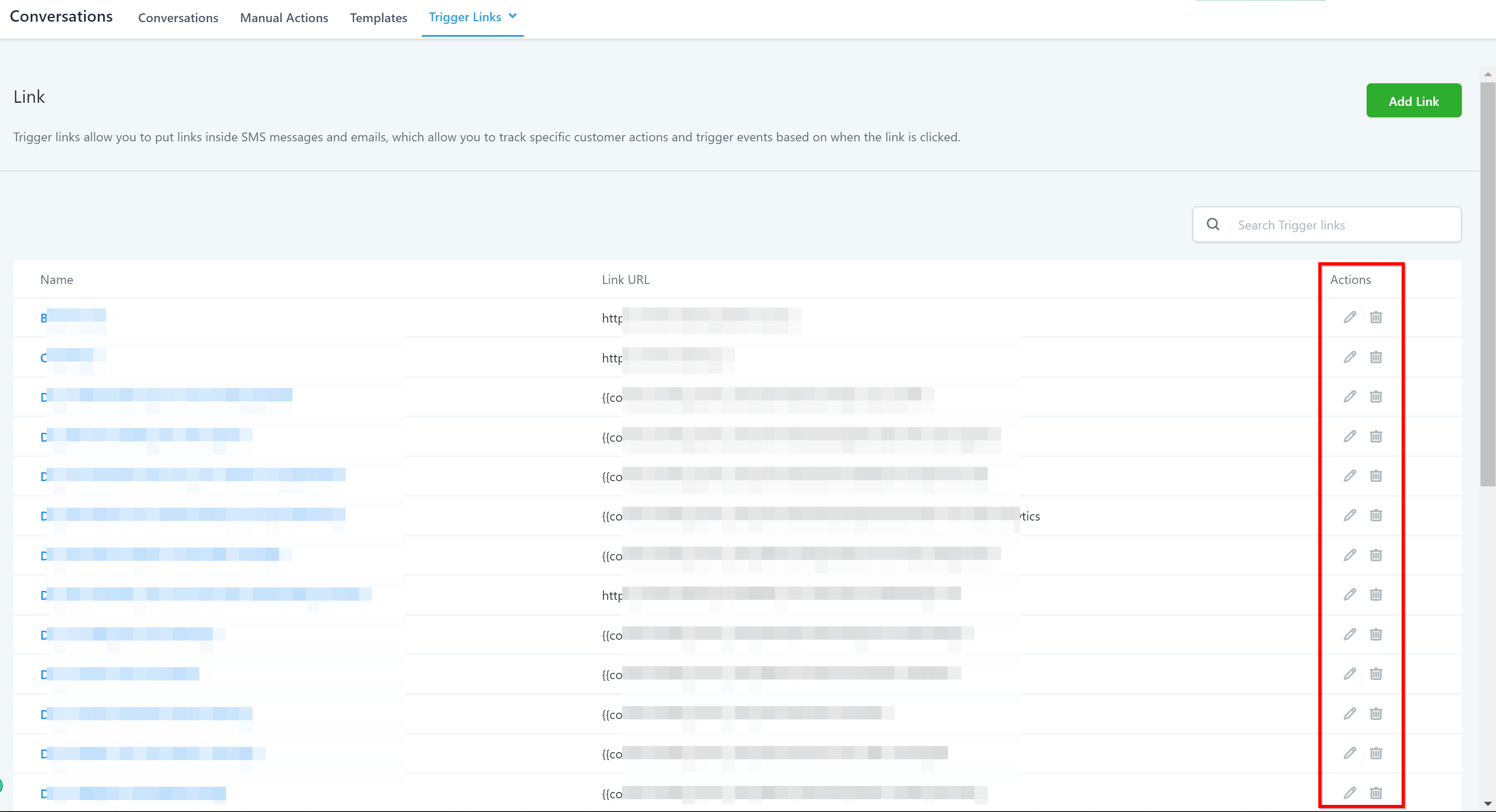Expand the Trigger Links dropdown chevron
The width and height of the screenshot is (1496, 812).
(x=512, y=16)
